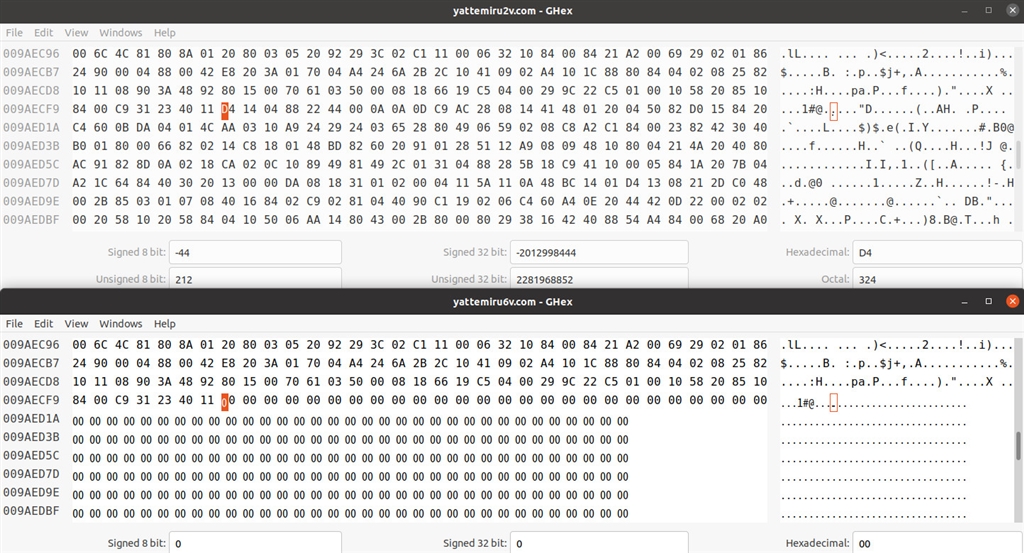Click first byte B0 on upper row 009AED3B
Viewport: 1024px width, 553px height.
coord(79,146)
